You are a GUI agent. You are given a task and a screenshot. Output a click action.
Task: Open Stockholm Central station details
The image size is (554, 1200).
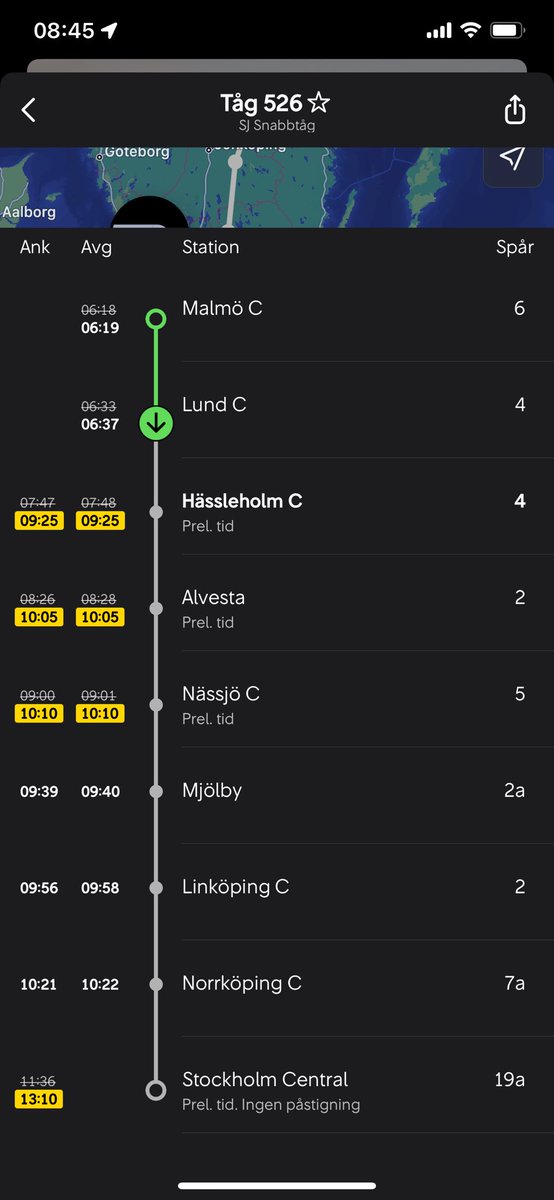pos(277,1085)
